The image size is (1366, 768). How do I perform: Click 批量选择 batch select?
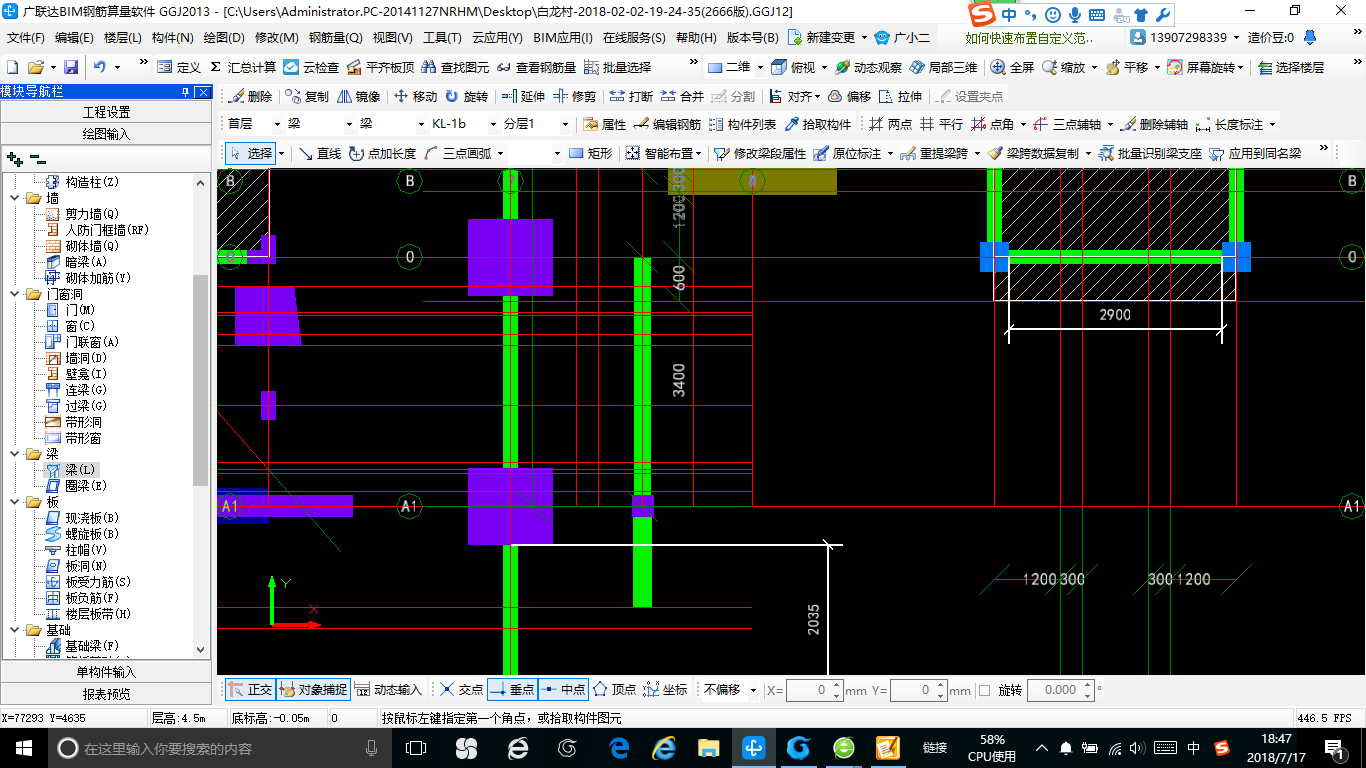click(618, 67)
